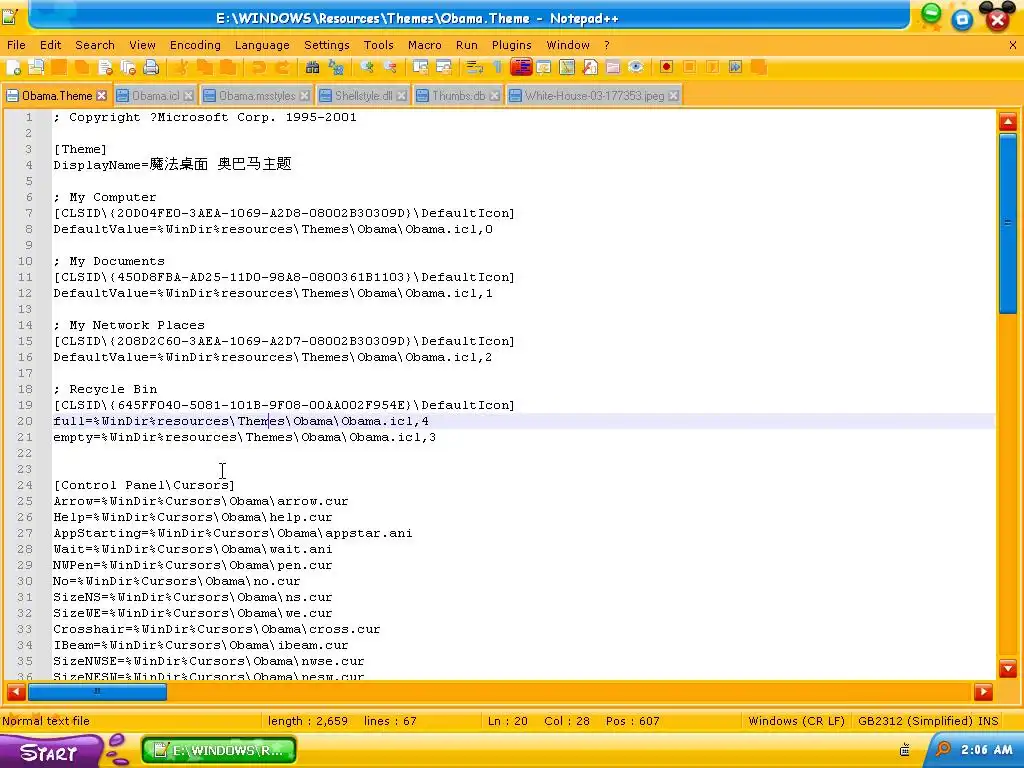Open the ? help menu
Screen dimensions: 1024x768
point(607,45)
